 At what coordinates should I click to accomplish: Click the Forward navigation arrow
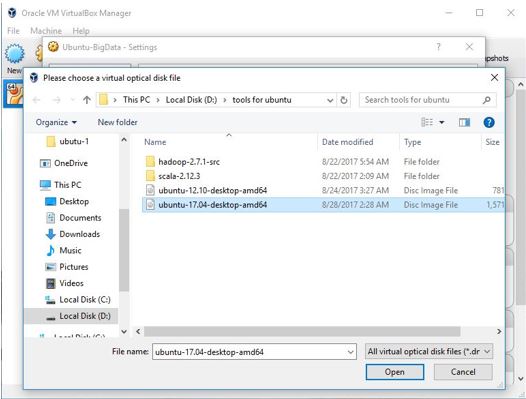click(56, 100)
